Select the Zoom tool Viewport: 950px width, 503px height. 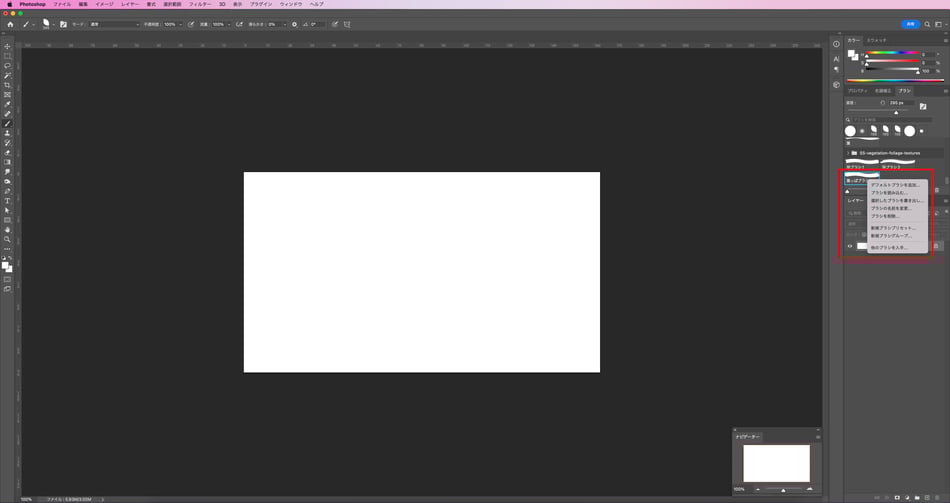[x=7, y=239]
